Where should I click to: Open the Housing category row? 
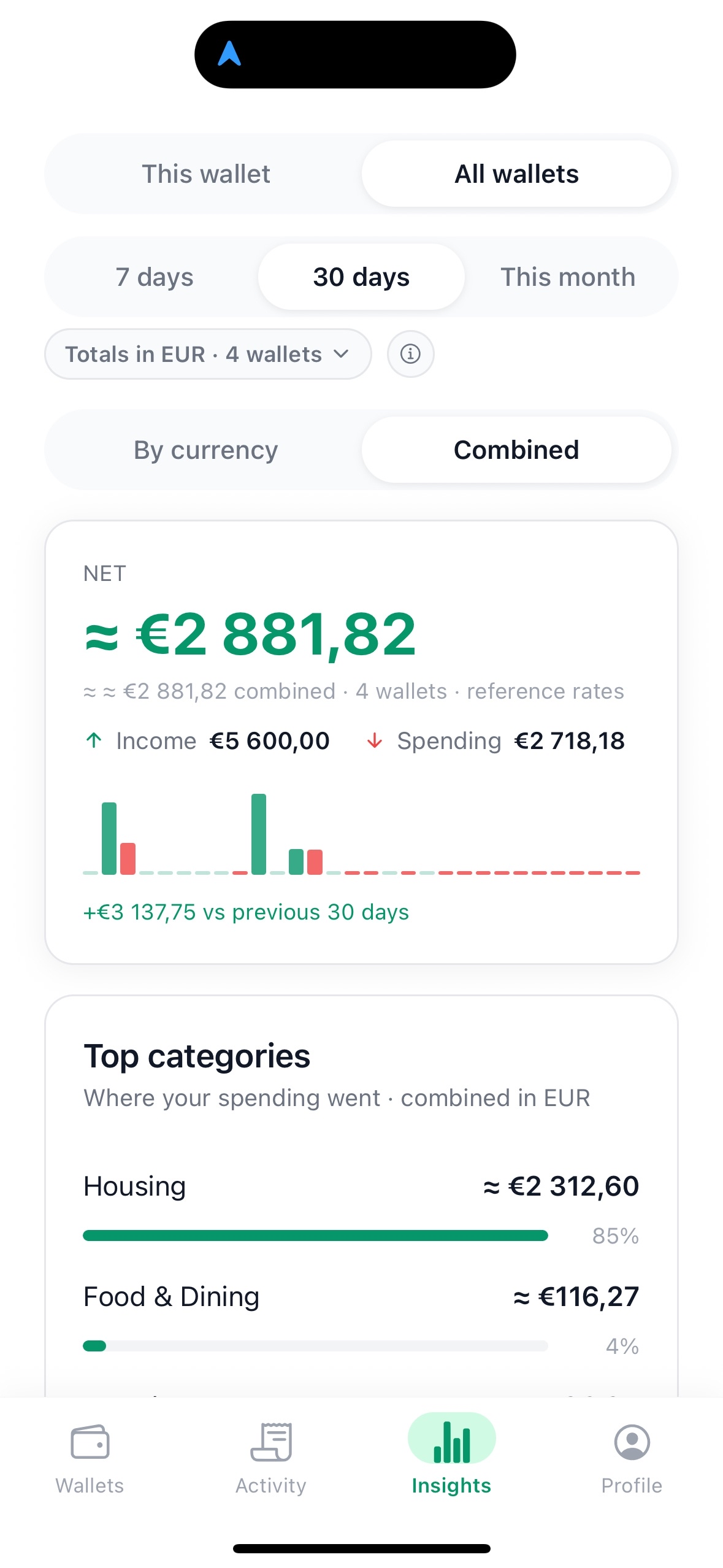[361, 1186]
